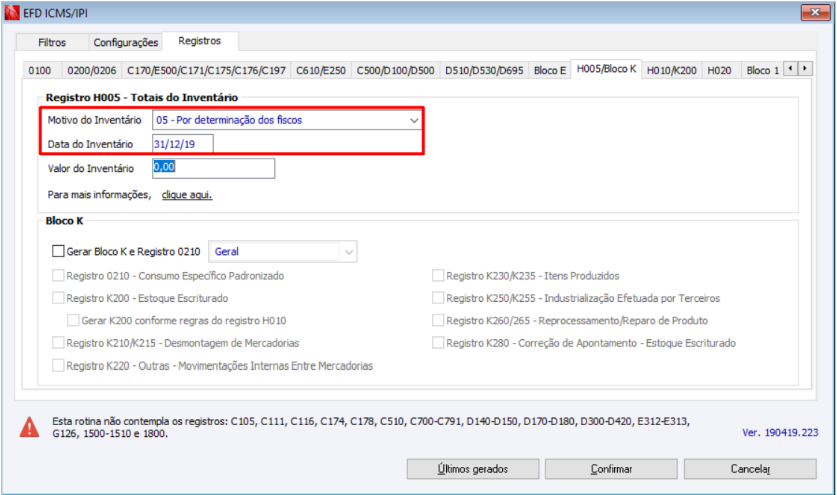Click the Data do Inventário date field
The width and height of the screenshot is (837, 495).
point(183,144)
